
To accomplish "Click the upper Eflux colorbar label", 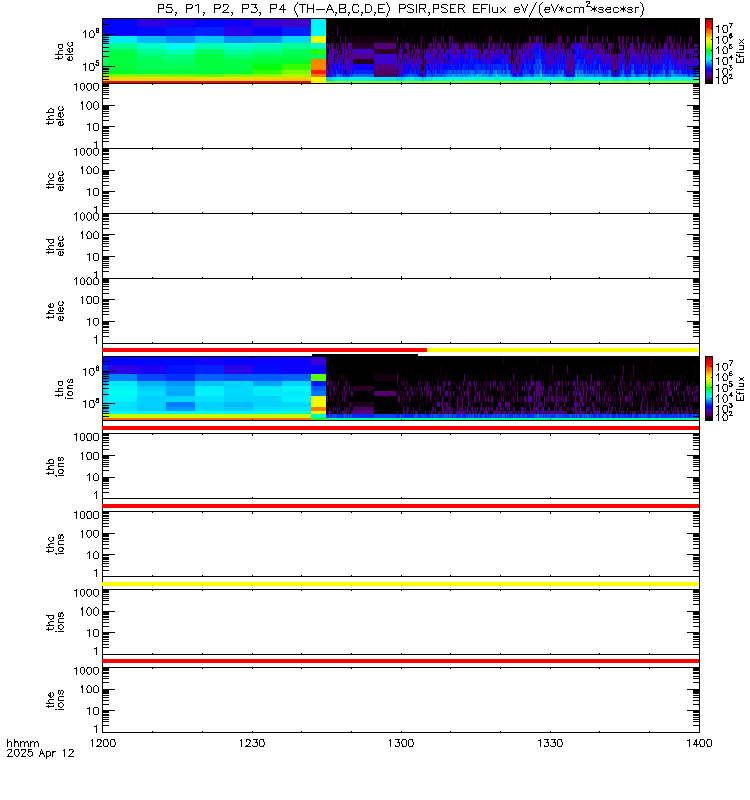I will pyautogui.click(x=740, y=51).
